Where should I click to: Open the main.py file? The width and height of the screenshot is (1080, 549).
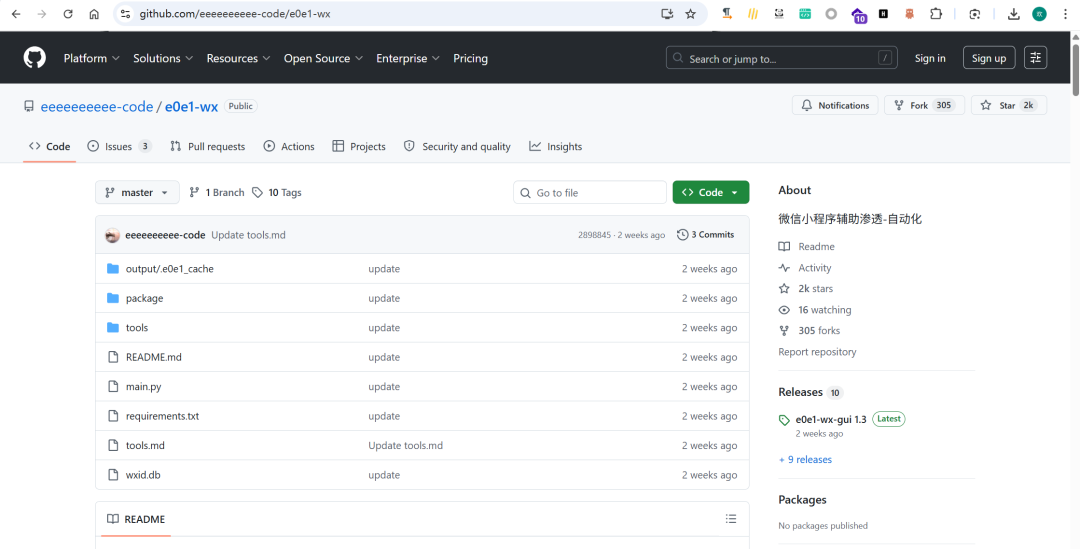(143, 386)
